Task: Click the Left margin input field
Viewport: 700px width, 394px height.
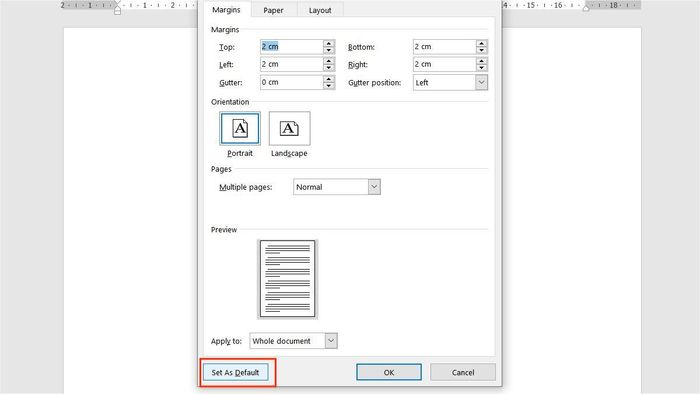Action: [x=292, y=64]
